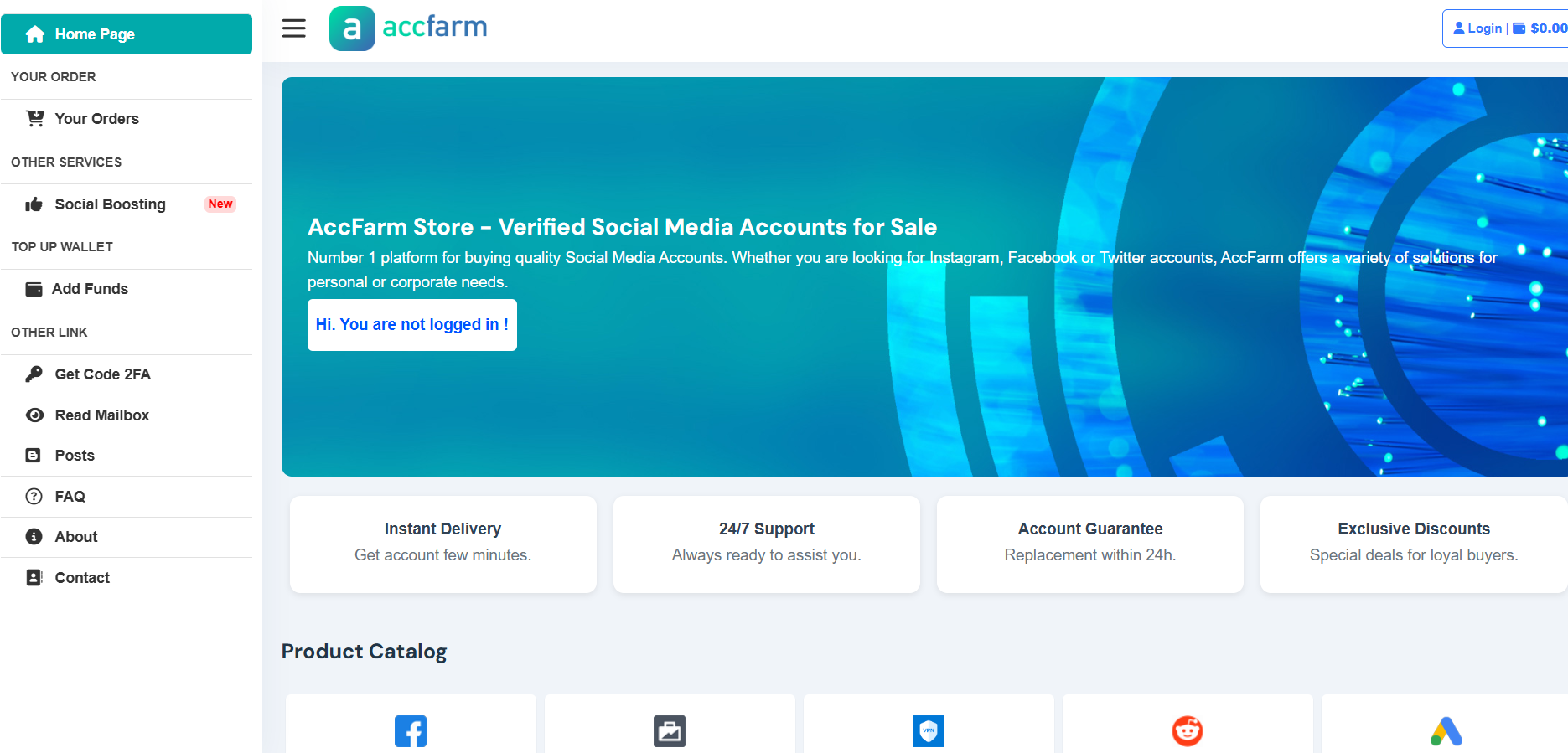The height and width of the screenshot is (753, 1568).
Task: Click the Social Boosting thumbs-up icon
Action: [x=34, y=204]
